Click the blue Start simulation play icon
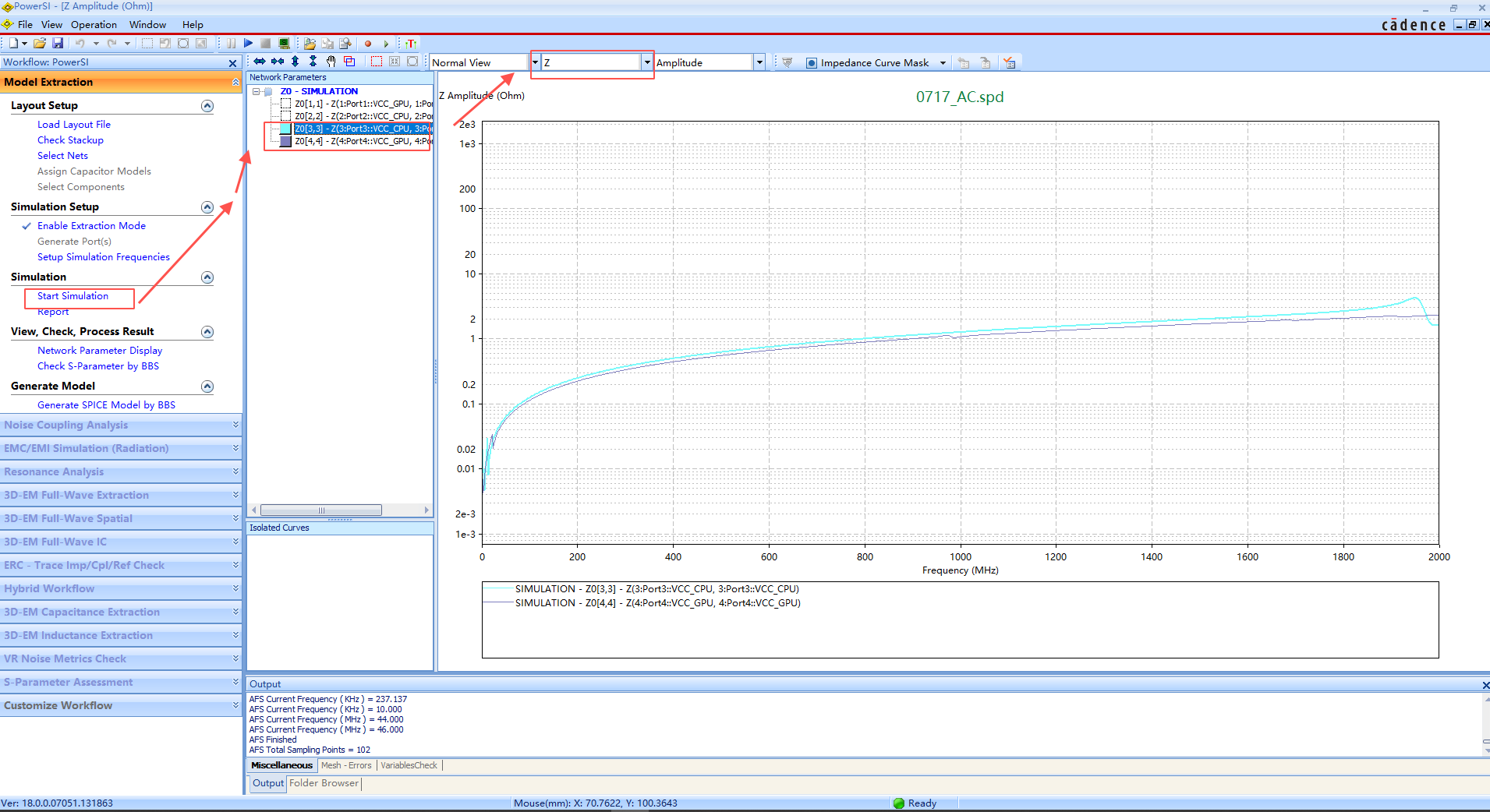 click(x=248, y=44)
